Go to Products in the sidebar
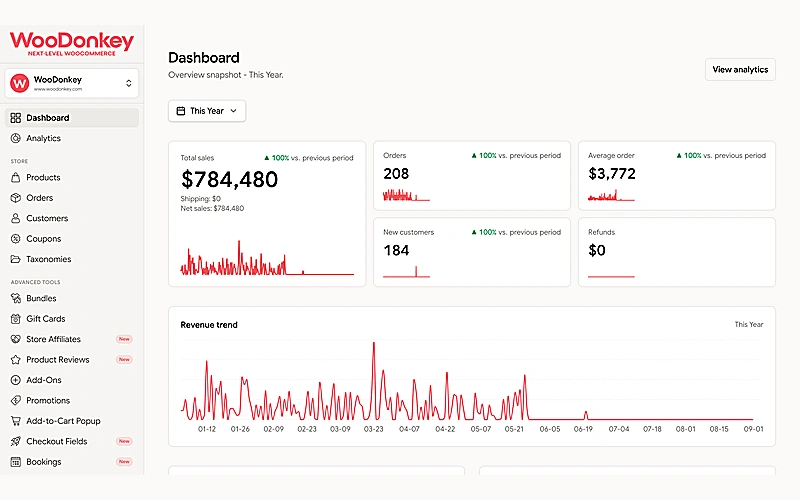 (72, 178)
